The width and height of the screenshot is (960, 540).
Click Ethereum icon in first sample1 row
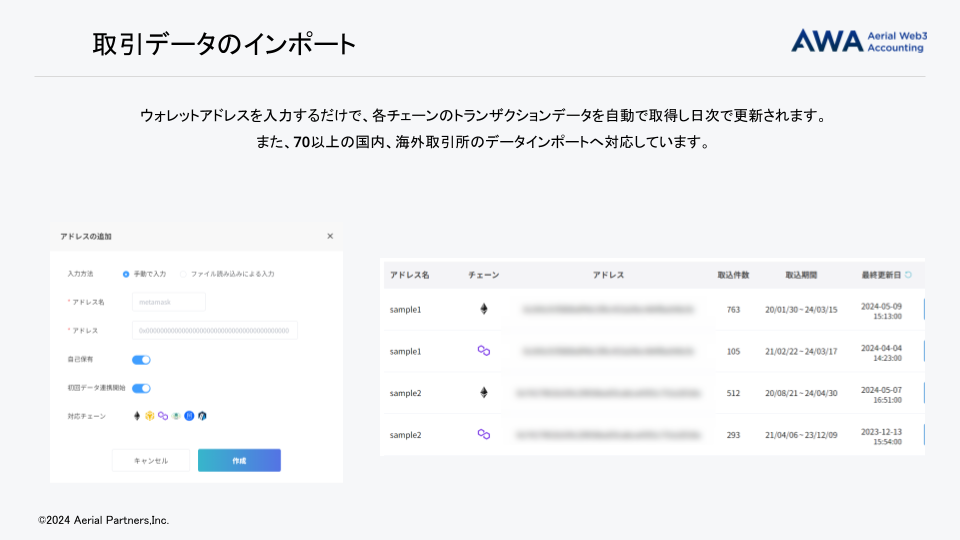click(484, 310)
